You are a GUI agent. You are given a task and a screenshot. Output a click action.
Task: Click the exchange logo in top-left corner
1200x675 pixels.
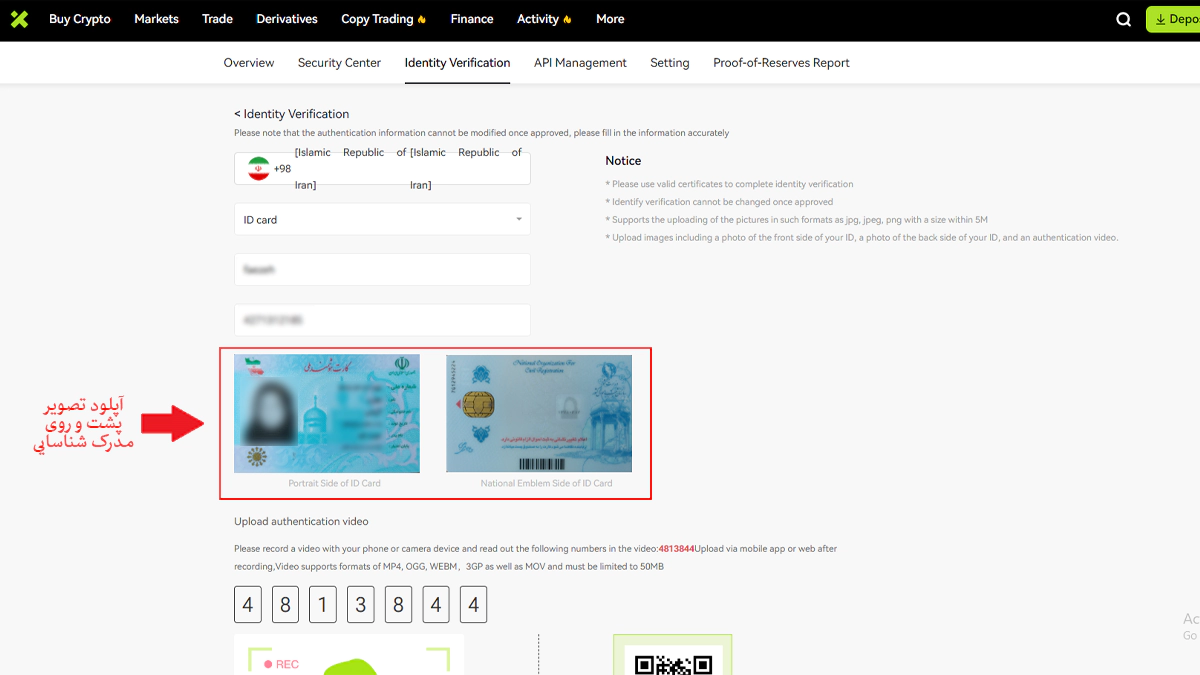(19, 19)
